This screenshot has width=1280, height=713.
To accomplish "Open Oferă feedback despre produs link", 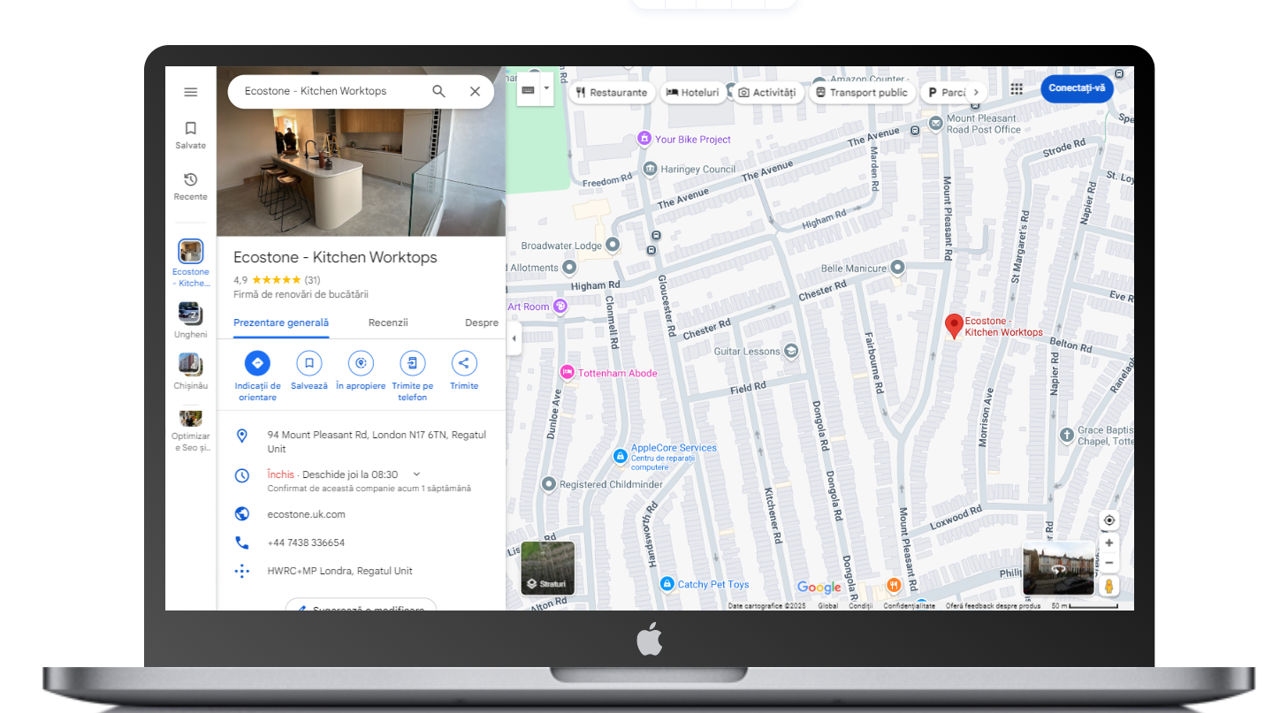I will tap(994, 606).
